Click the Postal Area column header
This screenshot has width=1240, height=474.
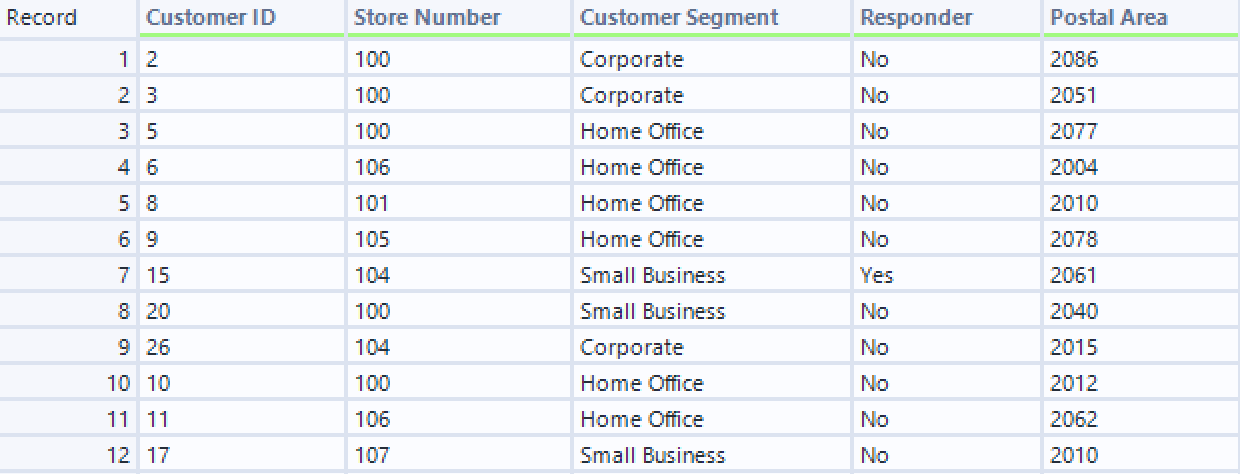click(1109, 18)
